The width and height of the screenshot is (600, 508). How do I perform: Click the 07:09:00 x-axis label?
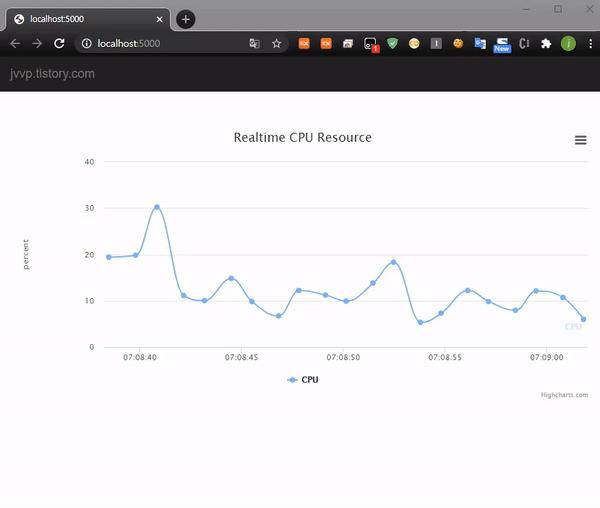pyautogui.click(x=546, y=357)
